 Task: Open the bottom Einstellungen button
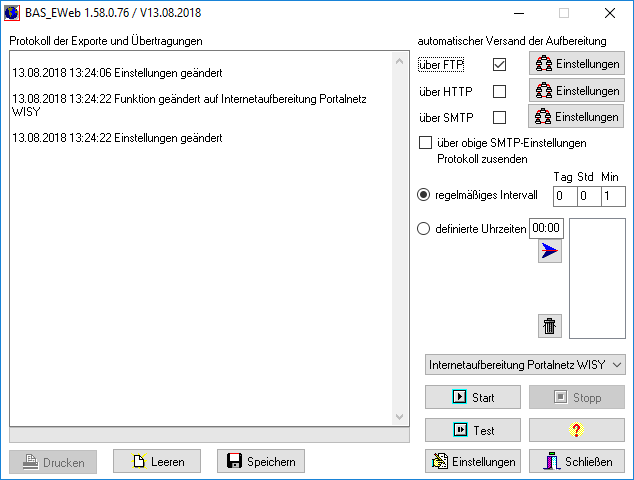point(473,461)
